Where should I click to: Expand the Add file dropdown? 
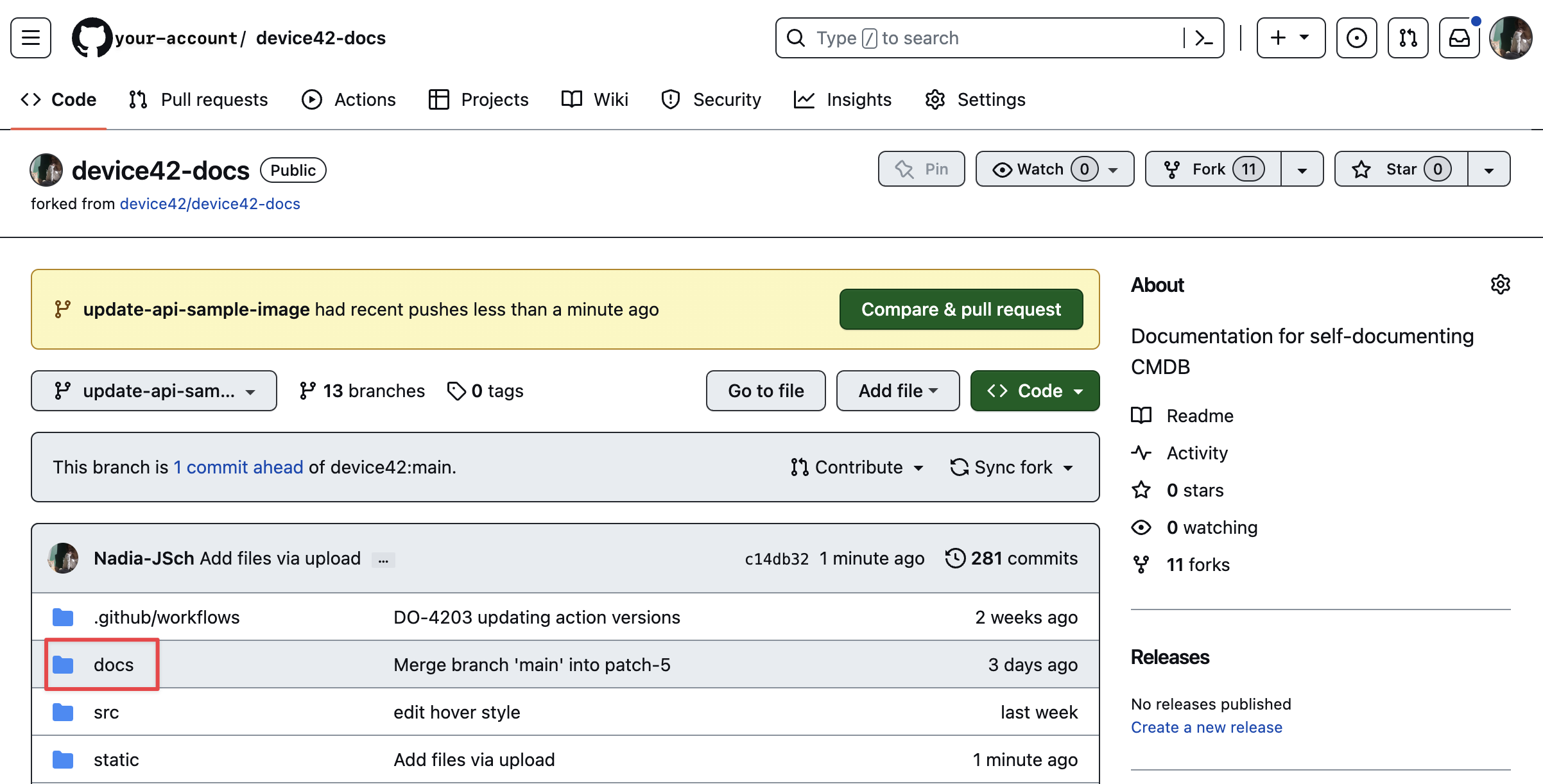point(897,391)
